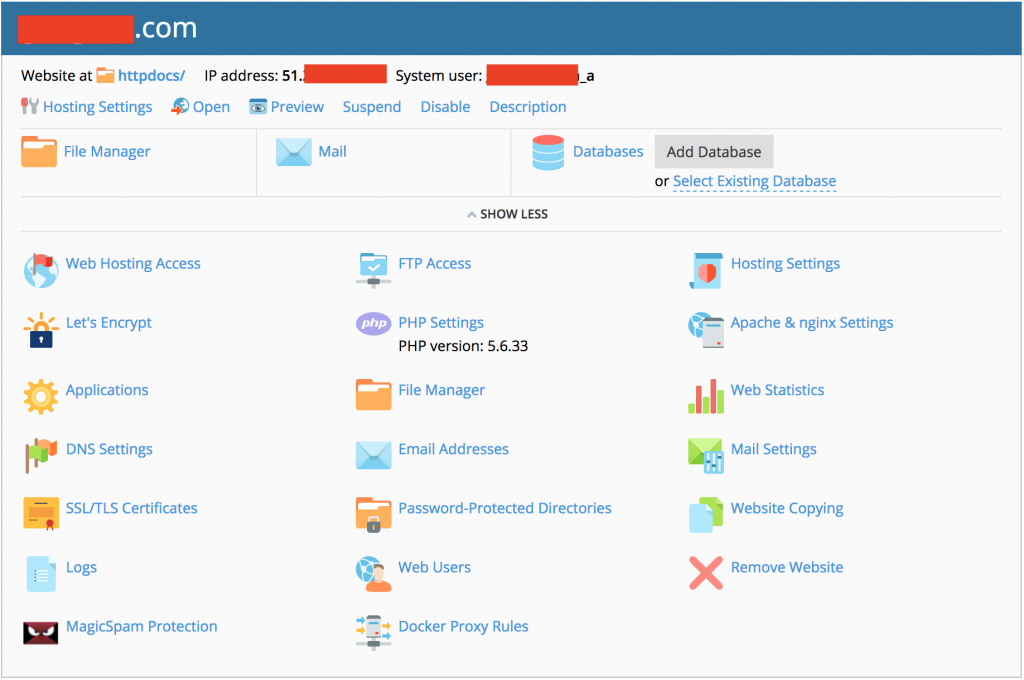Open the Databases stack icon
1024x680 pixels.
(548, 153)
